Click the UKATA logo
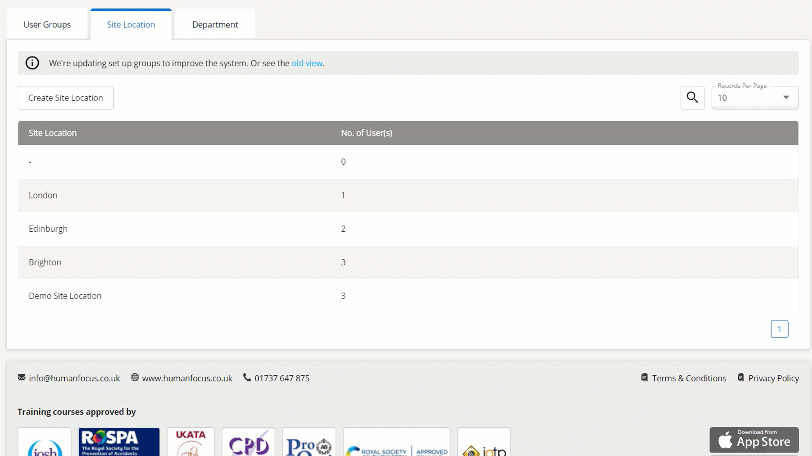 [x=190, y=442]
